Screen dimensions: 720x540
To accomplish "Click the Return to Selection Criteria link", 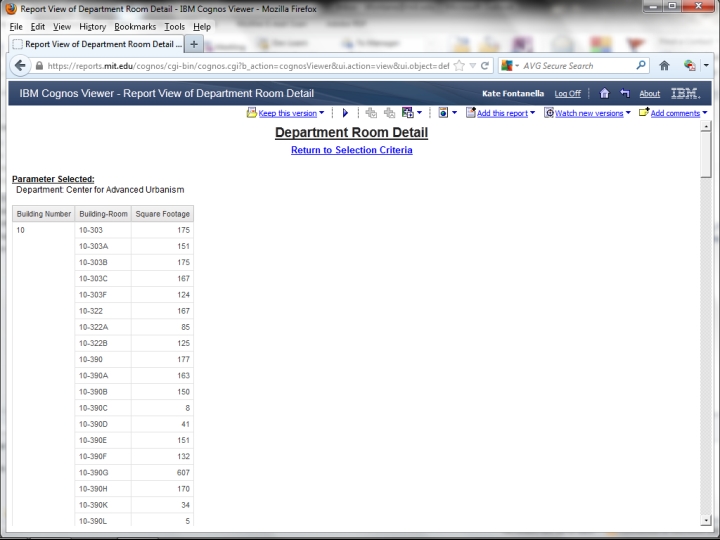I will click(x=351, y=150).
